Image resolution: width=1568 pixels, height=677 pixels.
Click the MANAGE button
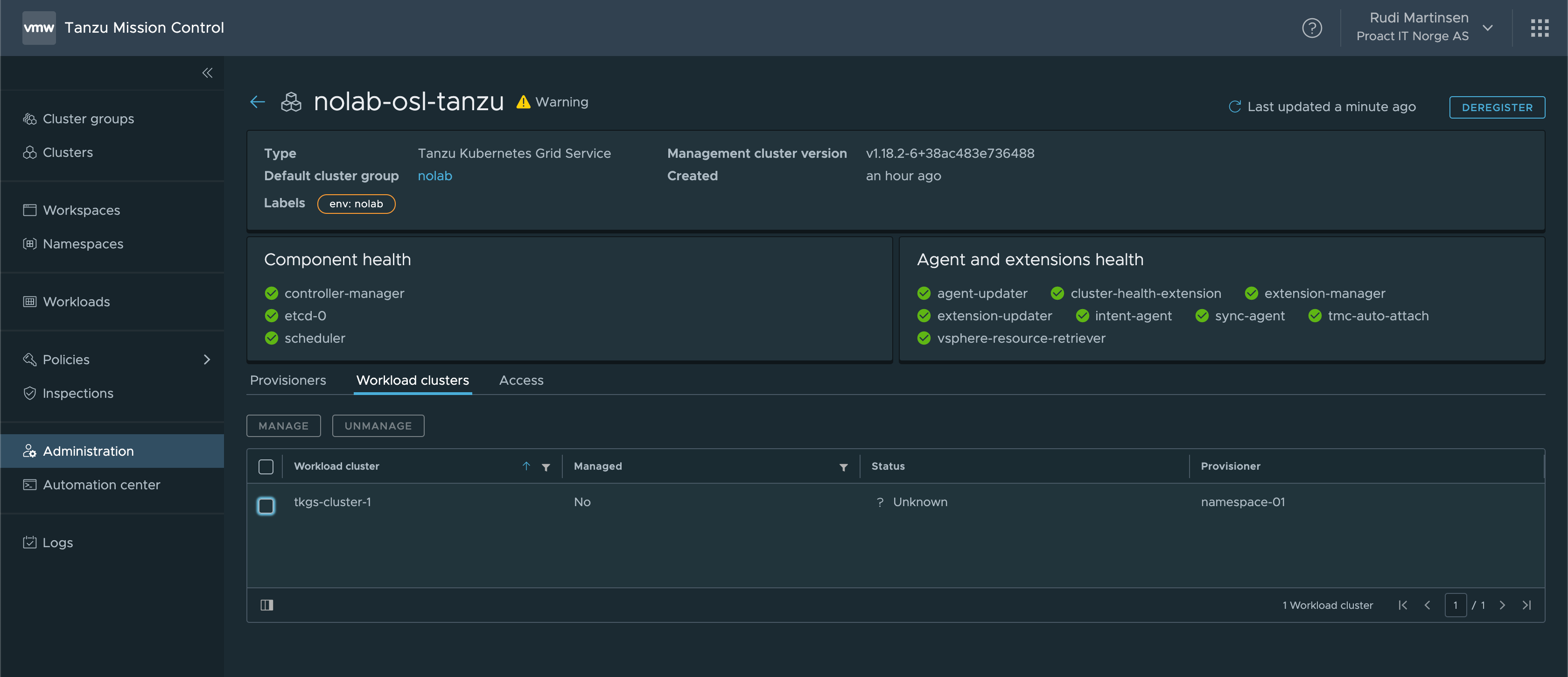tap(284, 425)
